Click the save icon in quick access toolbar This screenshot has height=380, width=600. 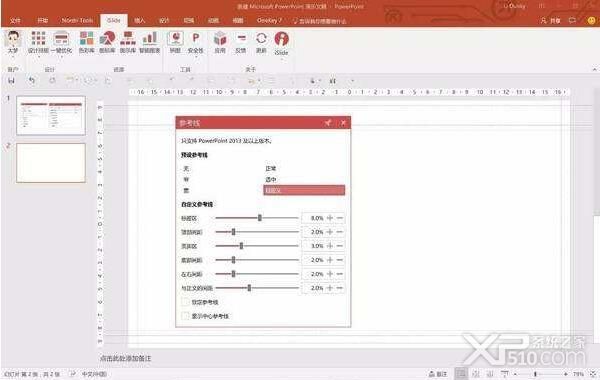[11, 81]
